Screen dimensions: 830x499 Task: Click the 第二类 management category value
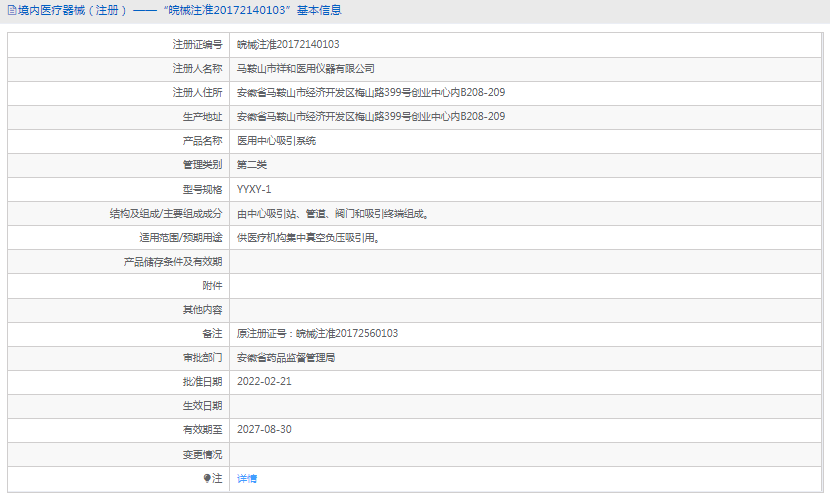[x=251, y=165]
